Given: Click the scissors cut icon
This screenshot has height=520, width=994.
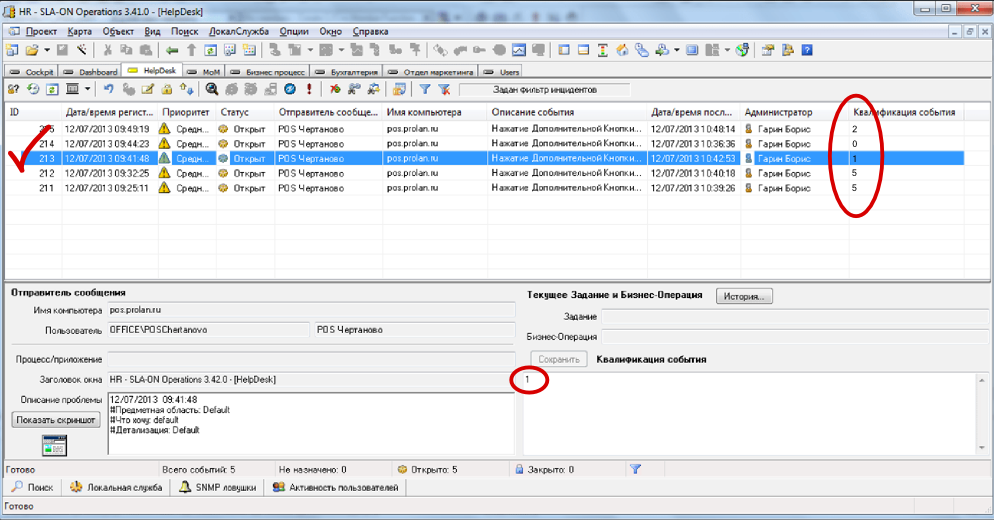Looking at the screenshot, I should pos(108,50).
